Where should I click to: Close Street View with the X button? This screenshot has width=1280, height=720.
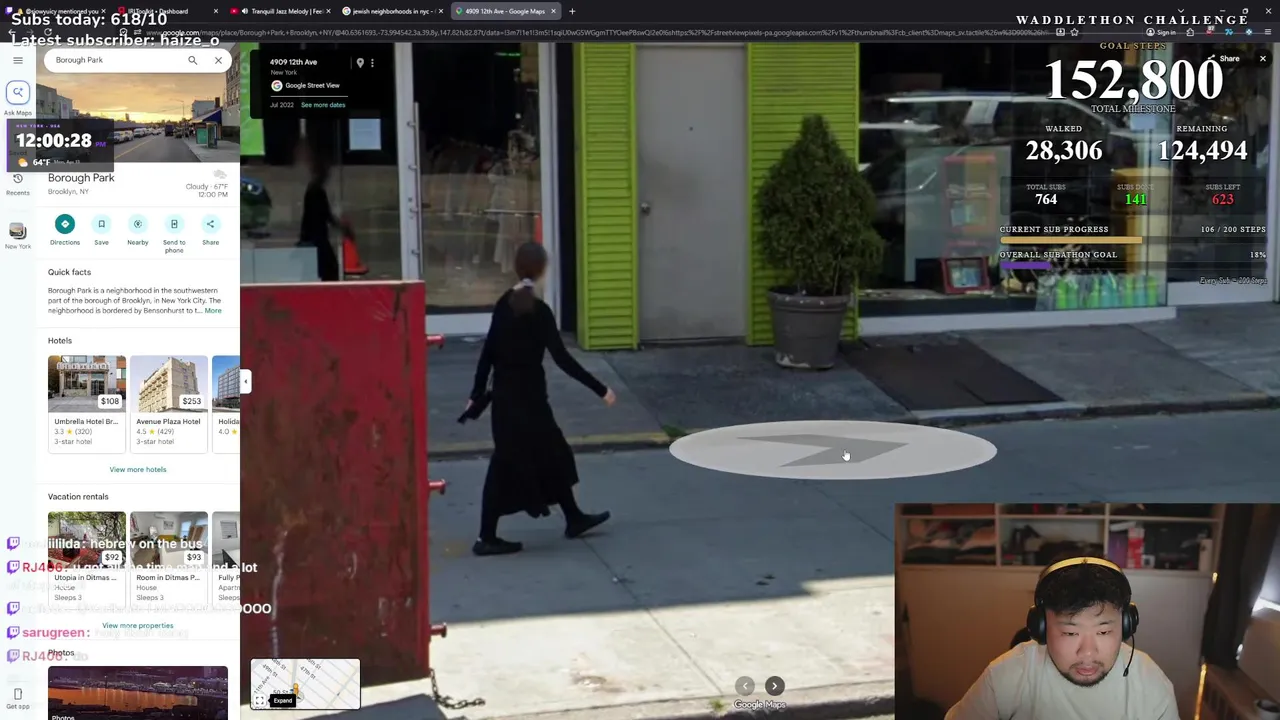click(x=1262, y=59)
